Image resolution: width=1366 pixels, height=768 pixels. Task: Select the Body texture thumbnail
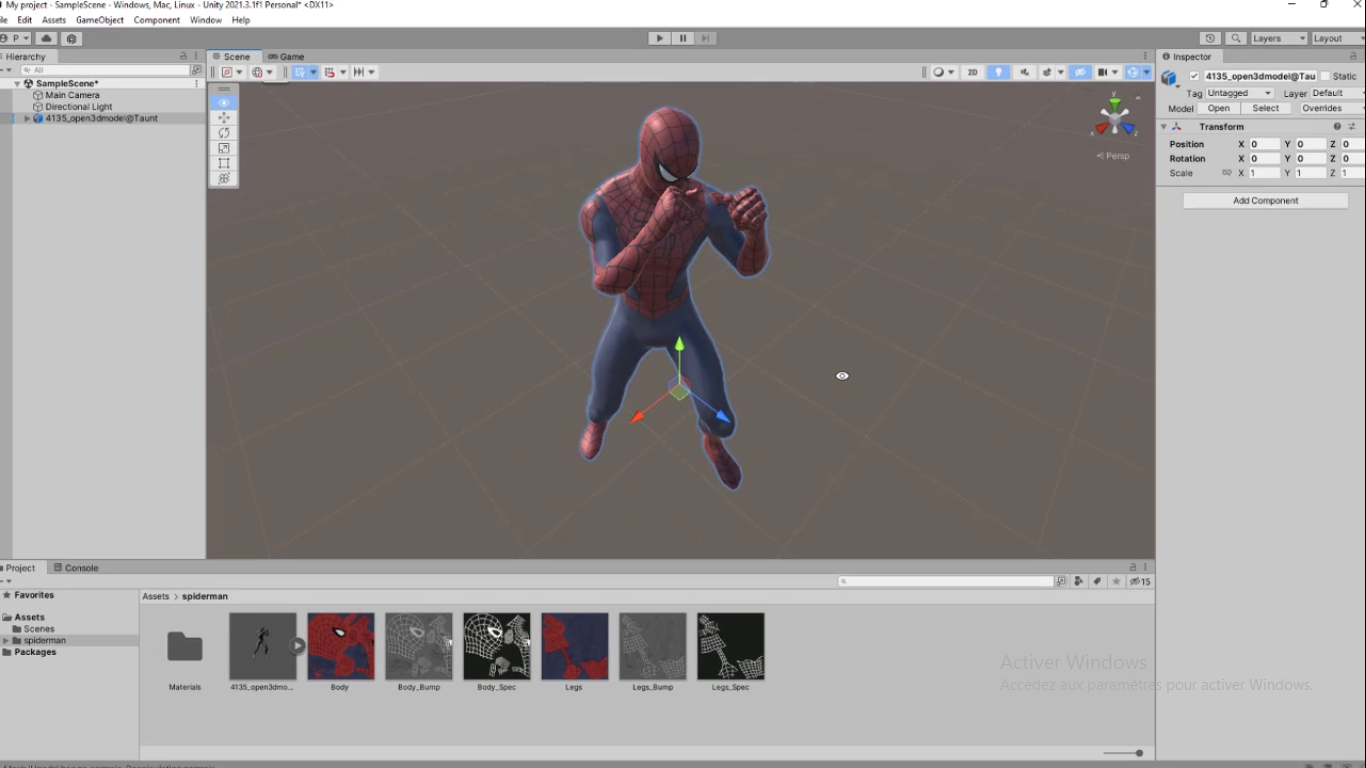coord(340,645)
